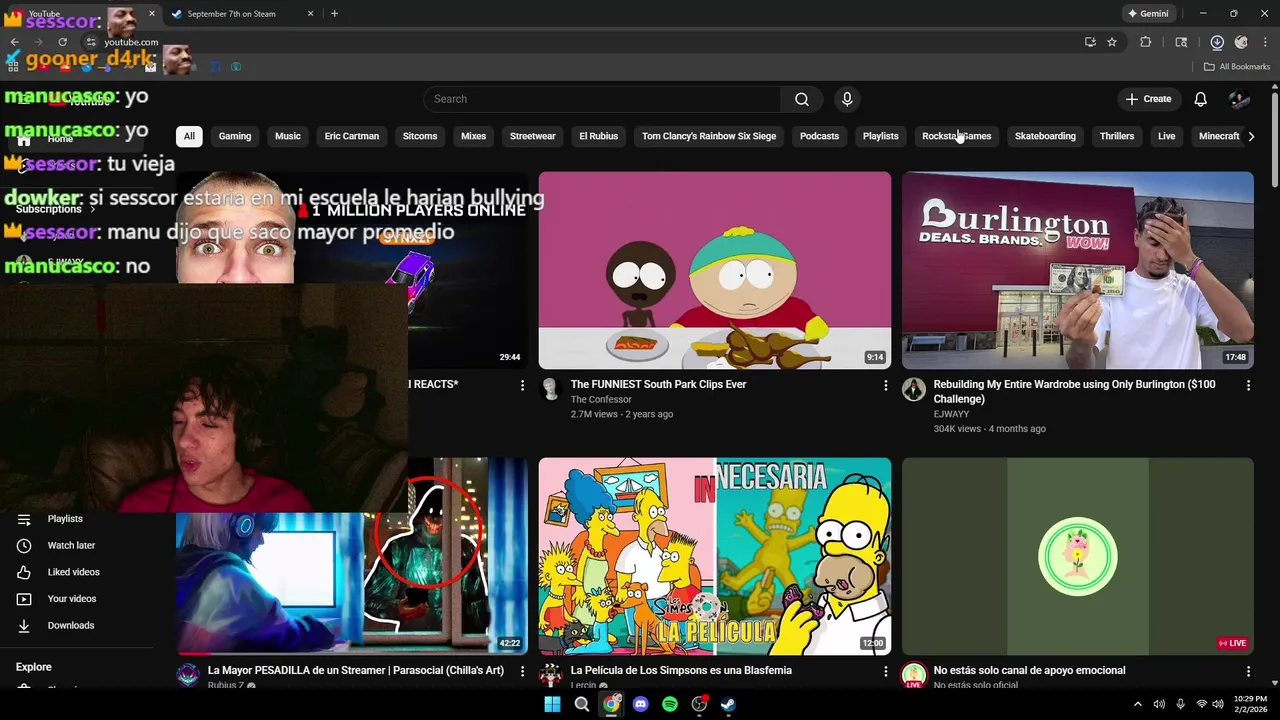The height and width of the screenshot is (720, 1280).
Task: Open The FUNNIEST South Park Clips Ever thumbnail
Action: (x=715, y=270)
